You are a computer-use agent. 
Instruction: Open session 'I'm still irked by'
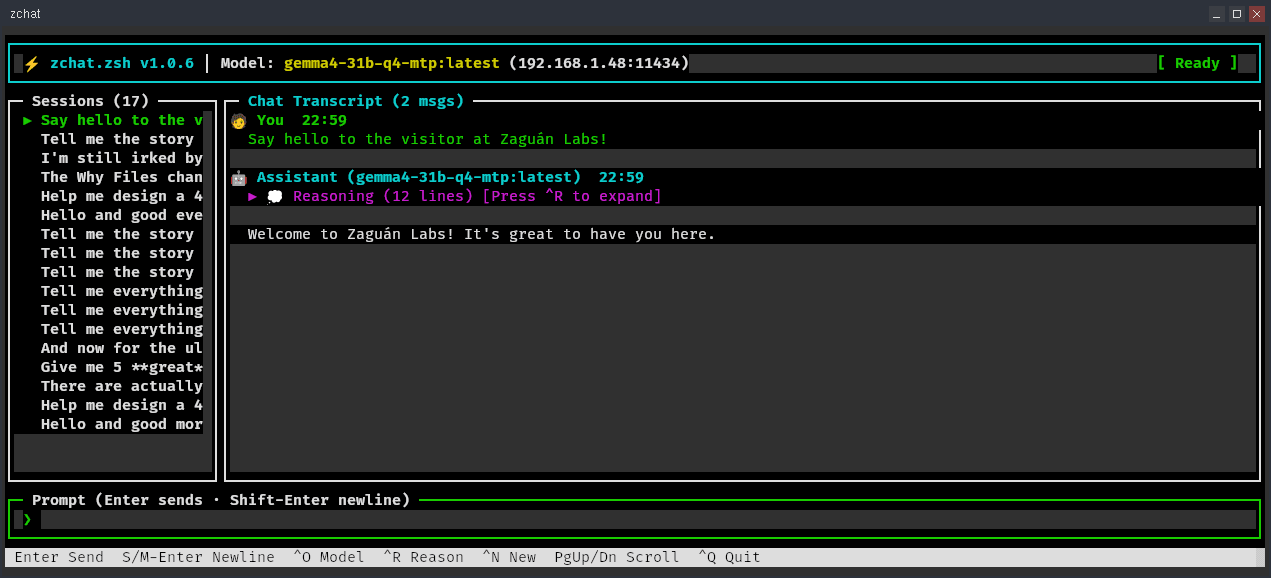pyautogui.click(x=122, y=158)
